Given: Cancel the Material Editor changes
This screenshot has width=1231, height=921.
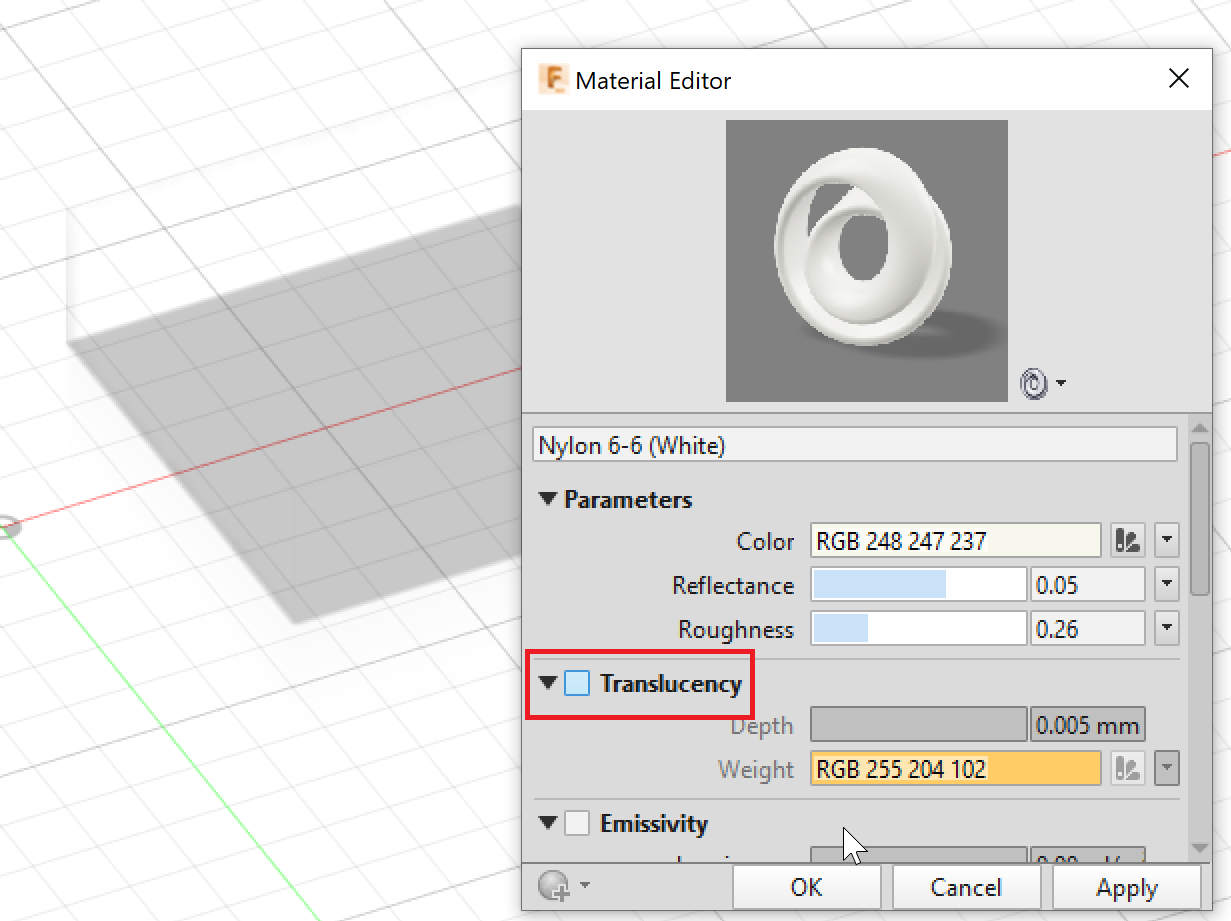Looking at the screenshot, I should coord(966,887).
